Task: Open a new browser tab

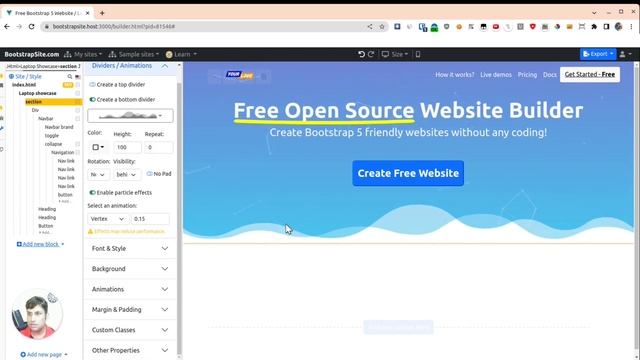Action: (102, 13)
